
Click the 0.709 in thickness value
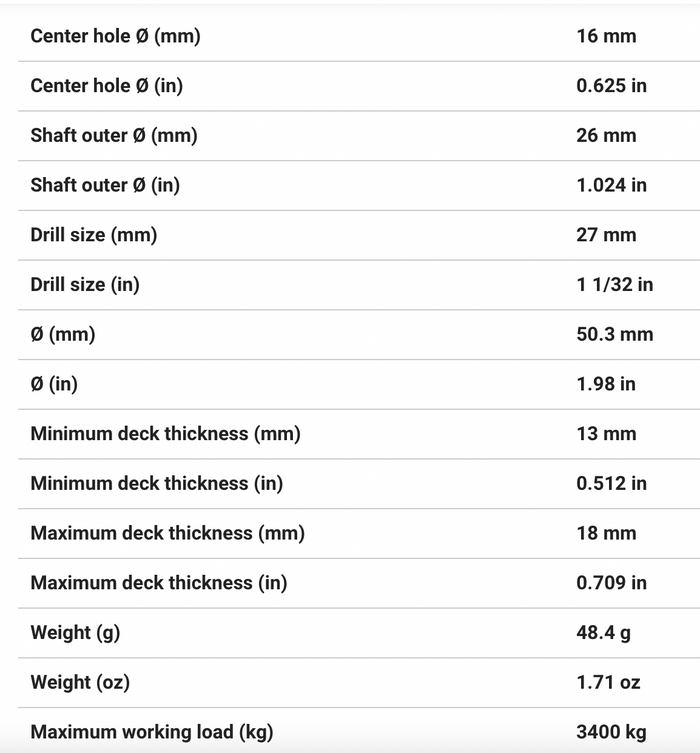click(611, 583)
